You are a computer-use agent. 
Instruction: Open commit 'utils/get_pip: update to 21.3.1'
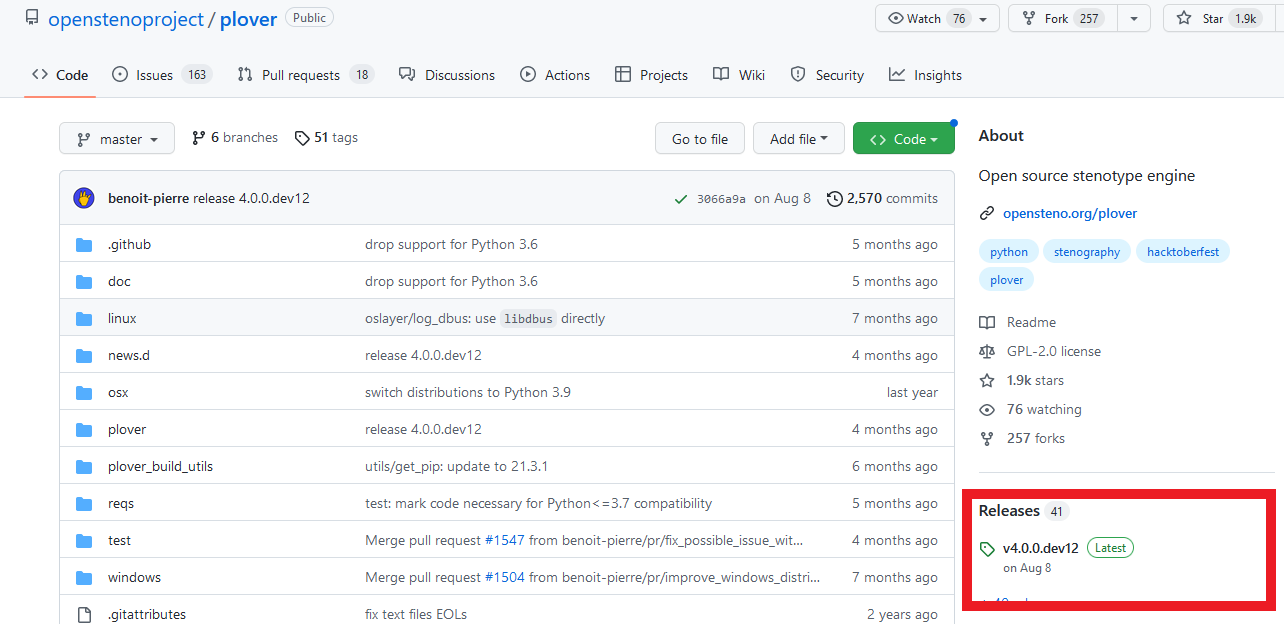coord(456,466)
